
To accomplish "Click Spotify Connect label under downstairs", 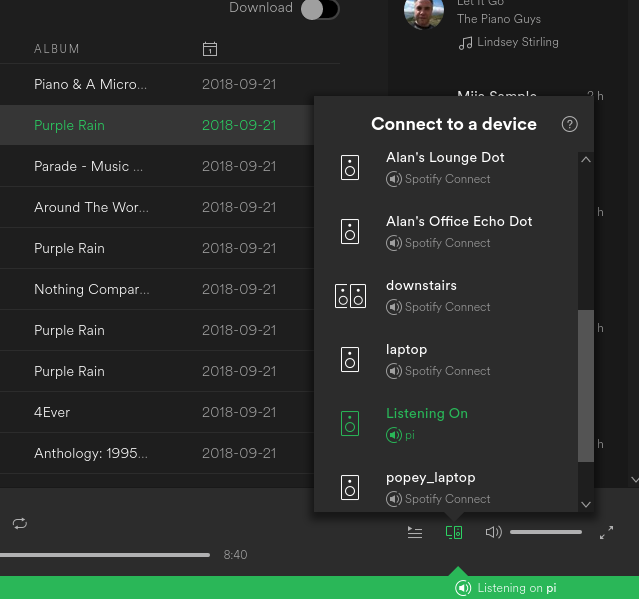I will point(447,307).
